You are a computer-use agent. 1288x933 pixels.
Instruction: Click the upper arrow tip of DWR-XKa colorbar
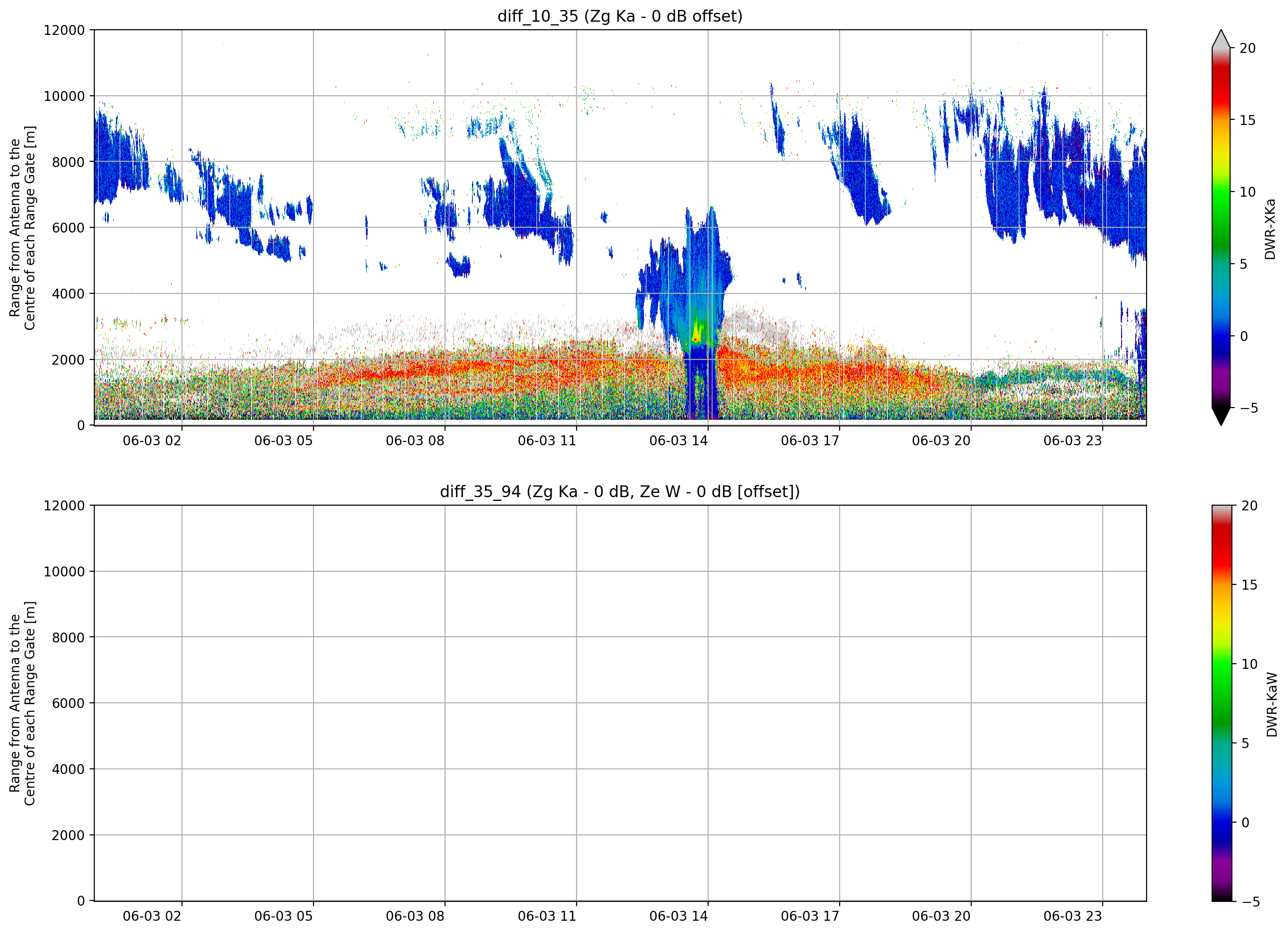click(1221, 38)
